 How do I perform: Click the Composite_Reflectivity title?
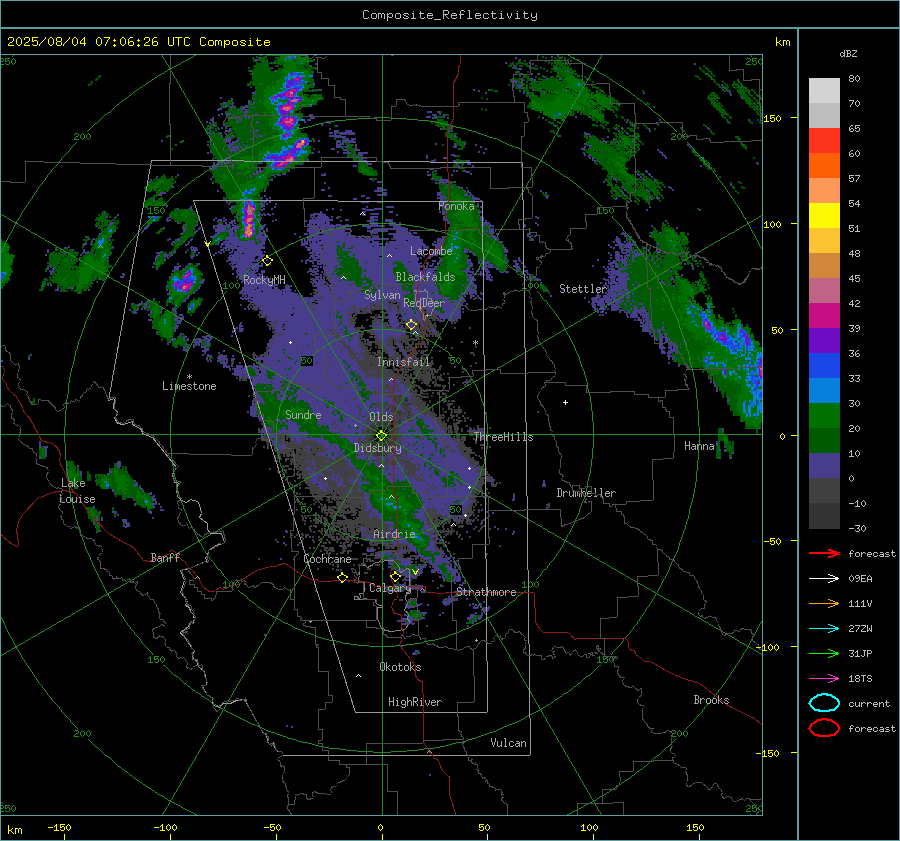click(450, 15)
